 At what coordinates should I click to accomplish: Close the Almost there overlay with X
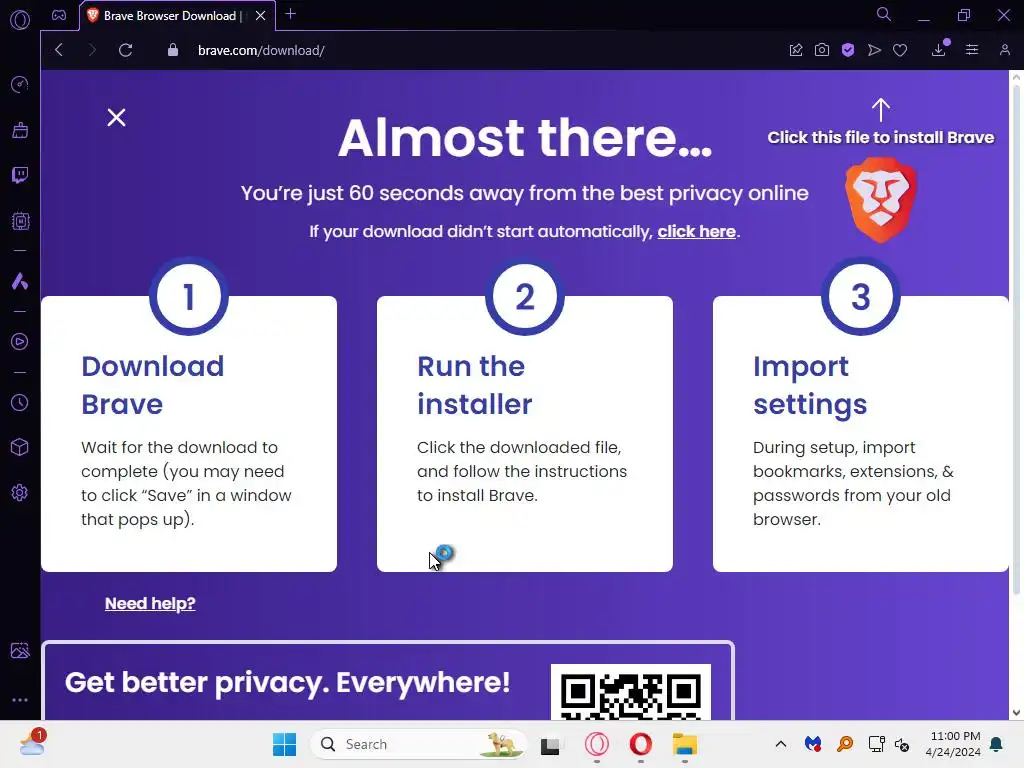116,118
